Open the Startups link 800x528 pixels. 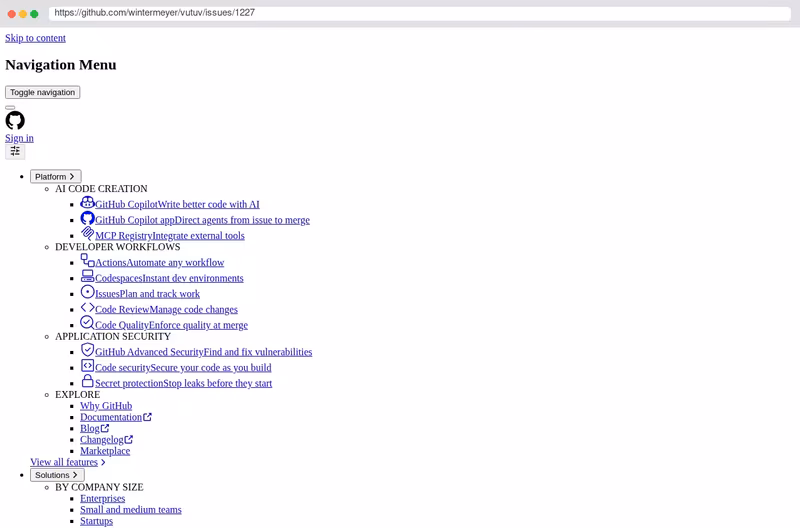tap(96, 521)
